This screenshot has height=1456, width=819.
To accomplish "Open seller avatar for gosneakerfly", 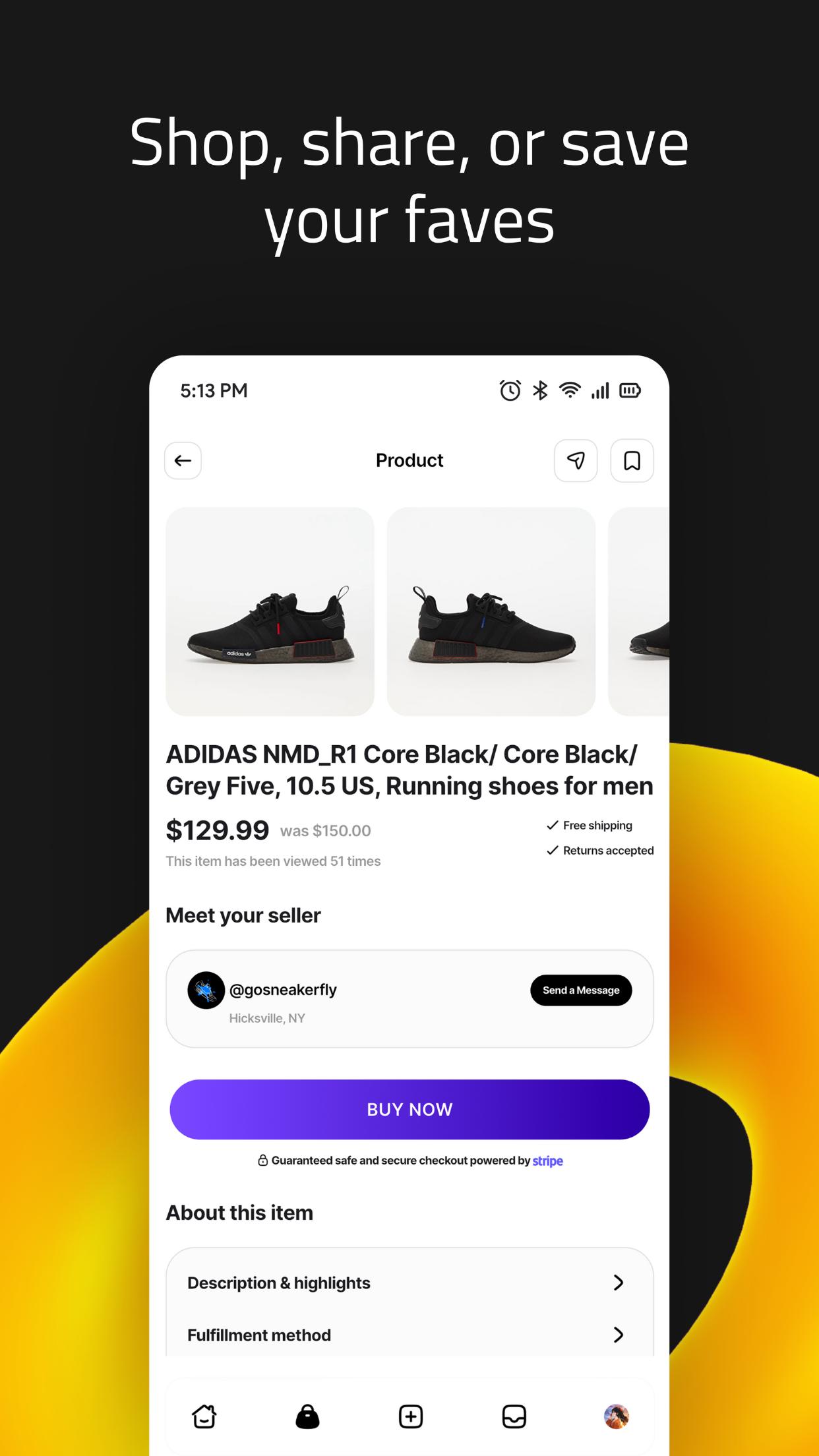I will (x=206, y=990).
